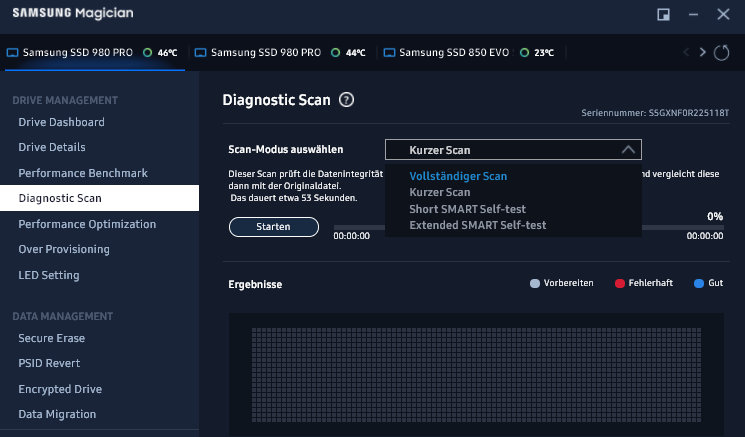Click the Starten button
This screenshot has height=437, width=745.
tap(274, 227)
